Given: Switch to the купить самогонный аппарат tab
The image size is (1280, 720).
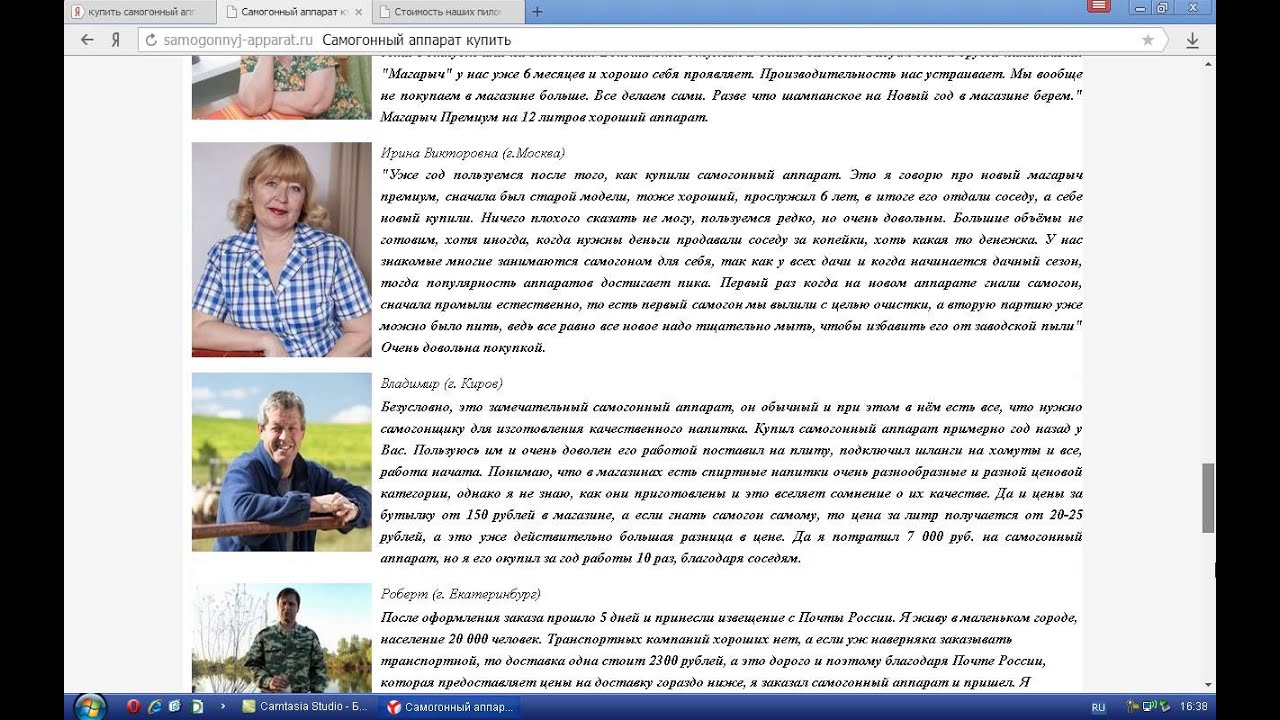Looking at the screenshot, I should coord(141,12).
